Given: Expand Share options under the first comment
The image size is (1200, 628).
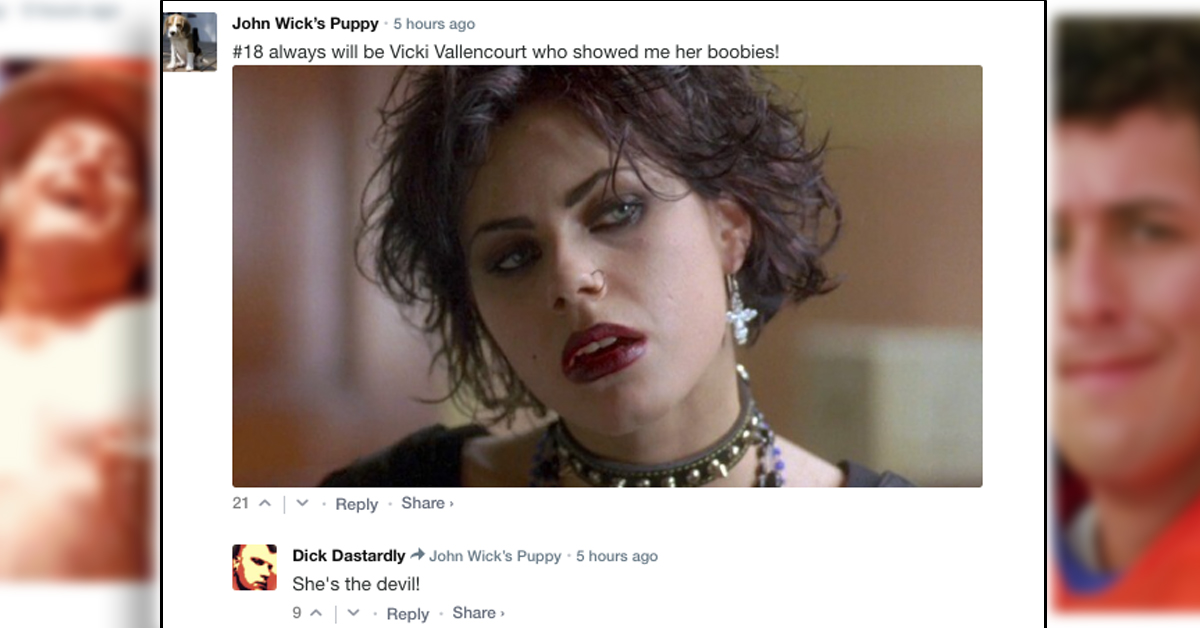Looking at the screenshot, I should 427,503.
